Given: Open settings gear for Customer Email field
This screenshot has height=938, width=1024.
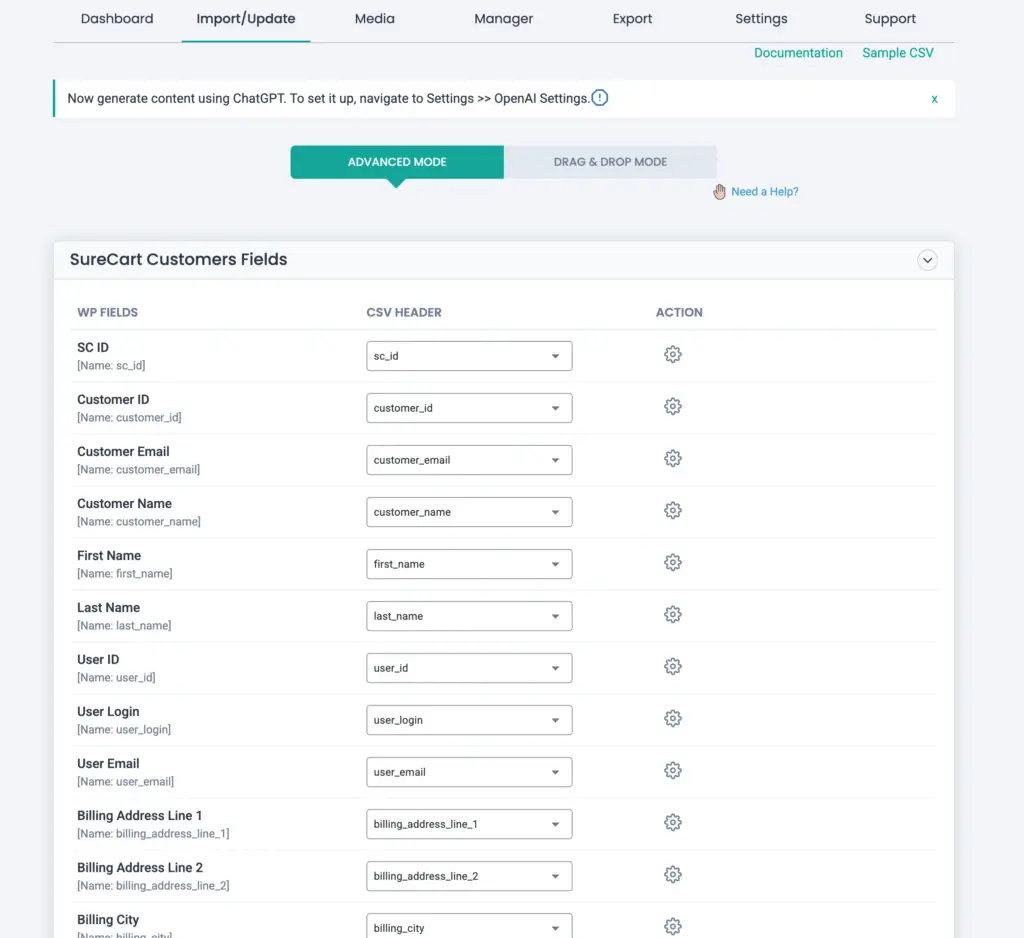Looking at the screenshot, I should 672,458.
